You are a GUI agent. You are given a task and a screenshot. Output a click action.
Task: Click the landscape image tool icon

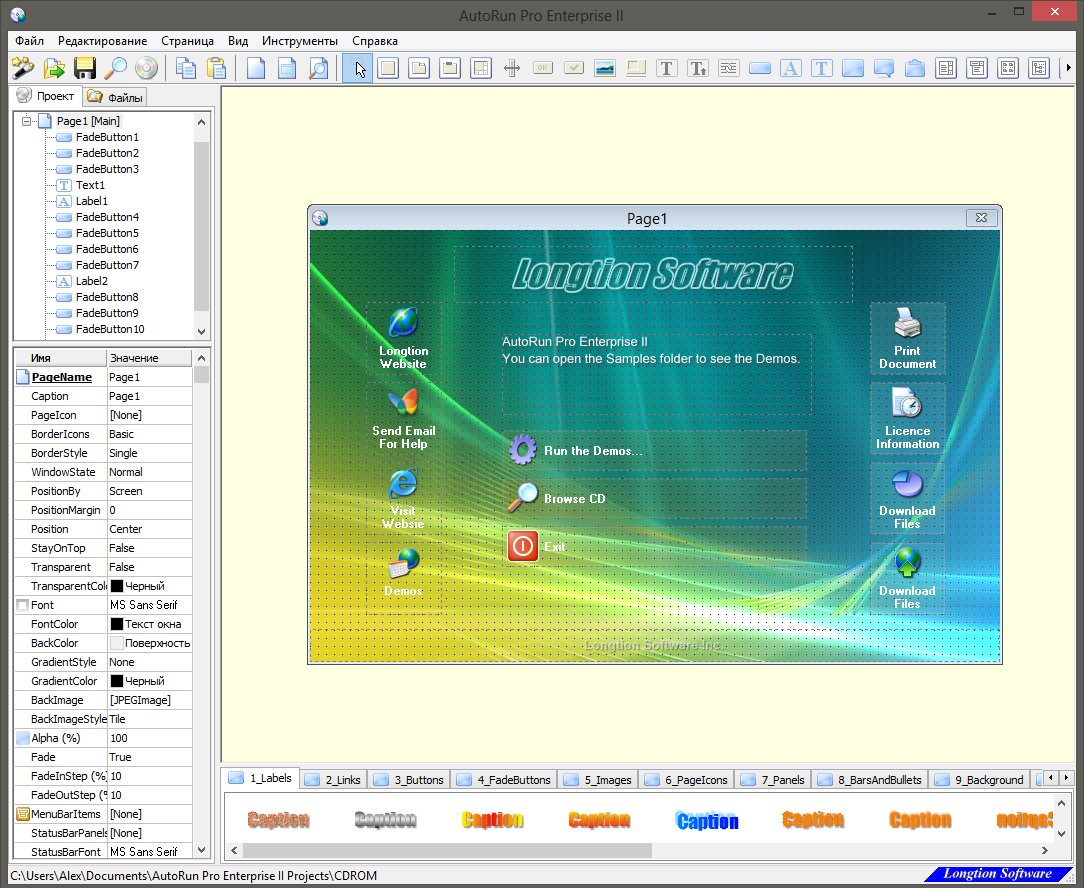pos(604,68)
